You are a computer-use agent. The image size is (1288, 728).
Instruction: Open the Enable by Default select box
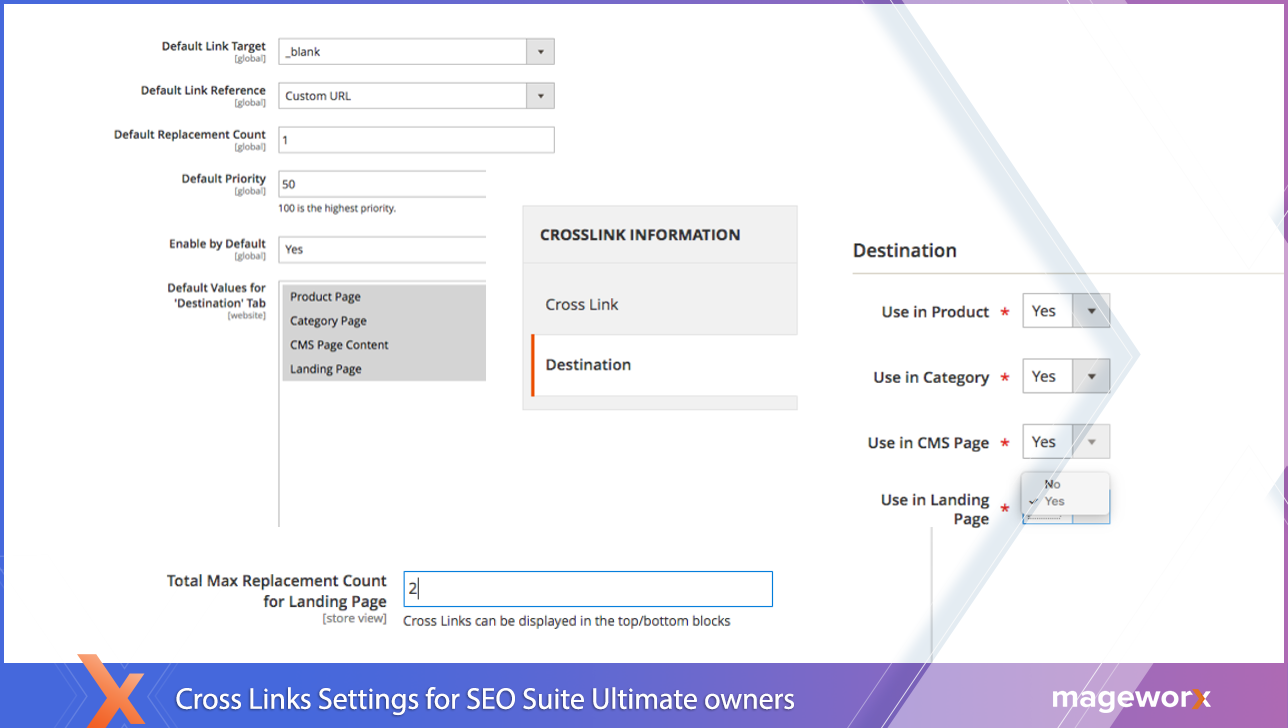pyautogui.click(x=382, y=249)
